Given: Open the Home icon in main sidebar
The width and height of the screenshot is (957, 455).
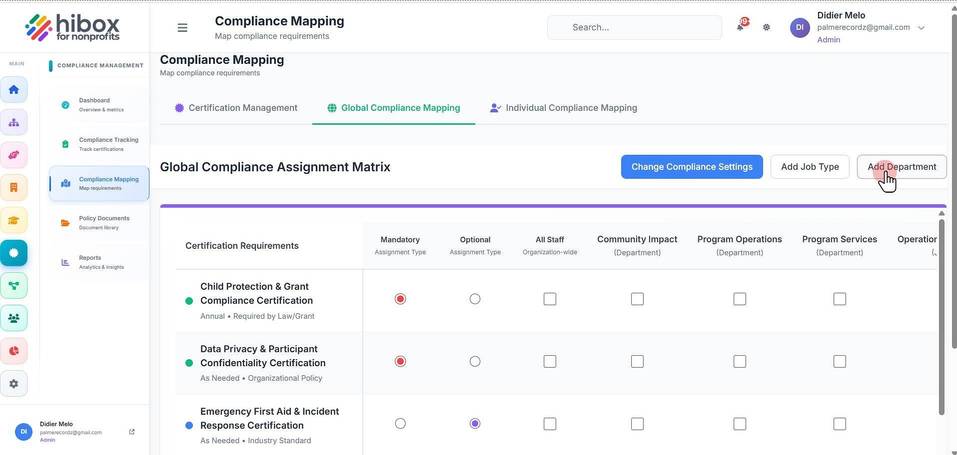Looking at the screenshot, I should (13, 90).
